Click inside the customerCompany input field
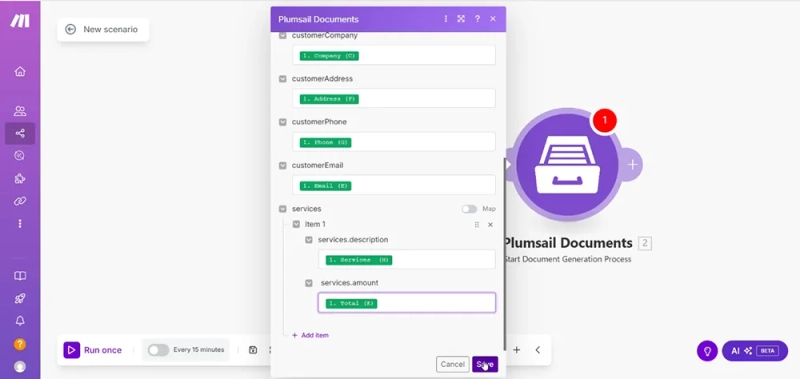This screenshot has width=800, height=379. pyautogui.click(x=393, y=56)
